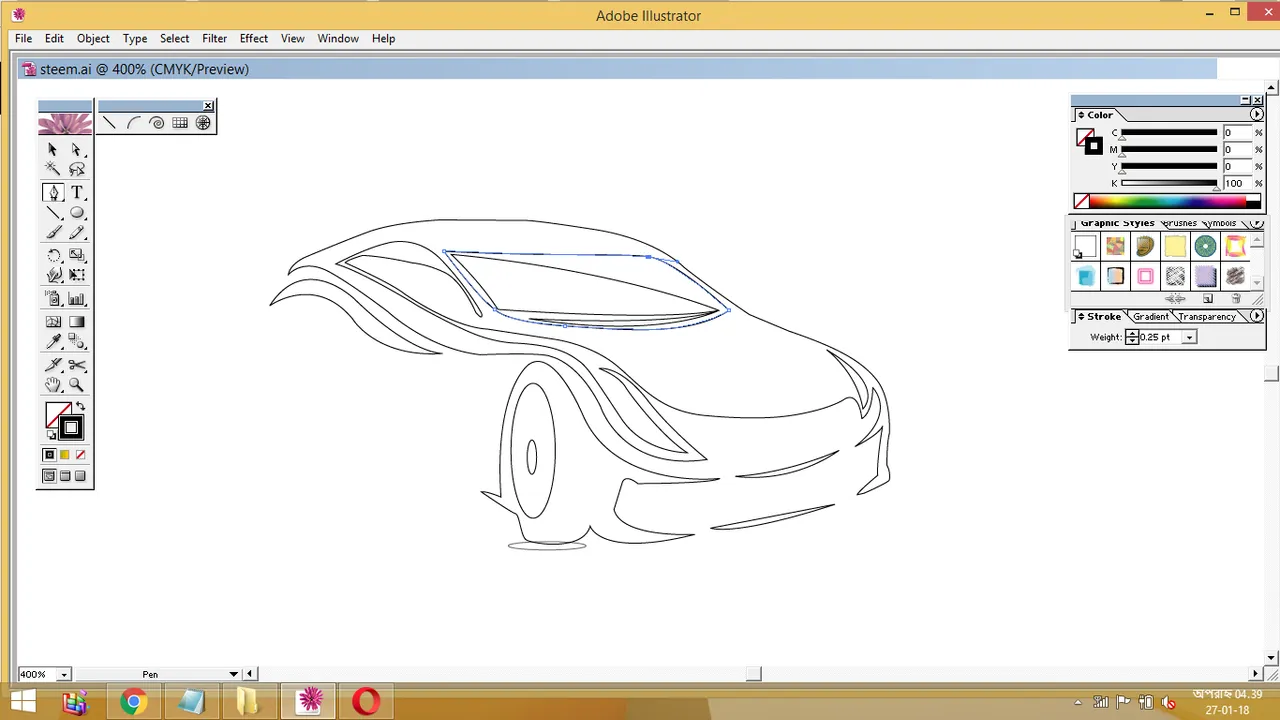Screen dimensions: 1280x720
Task: Switch to Full Screen mode
Action: click(x=81, y=476)
